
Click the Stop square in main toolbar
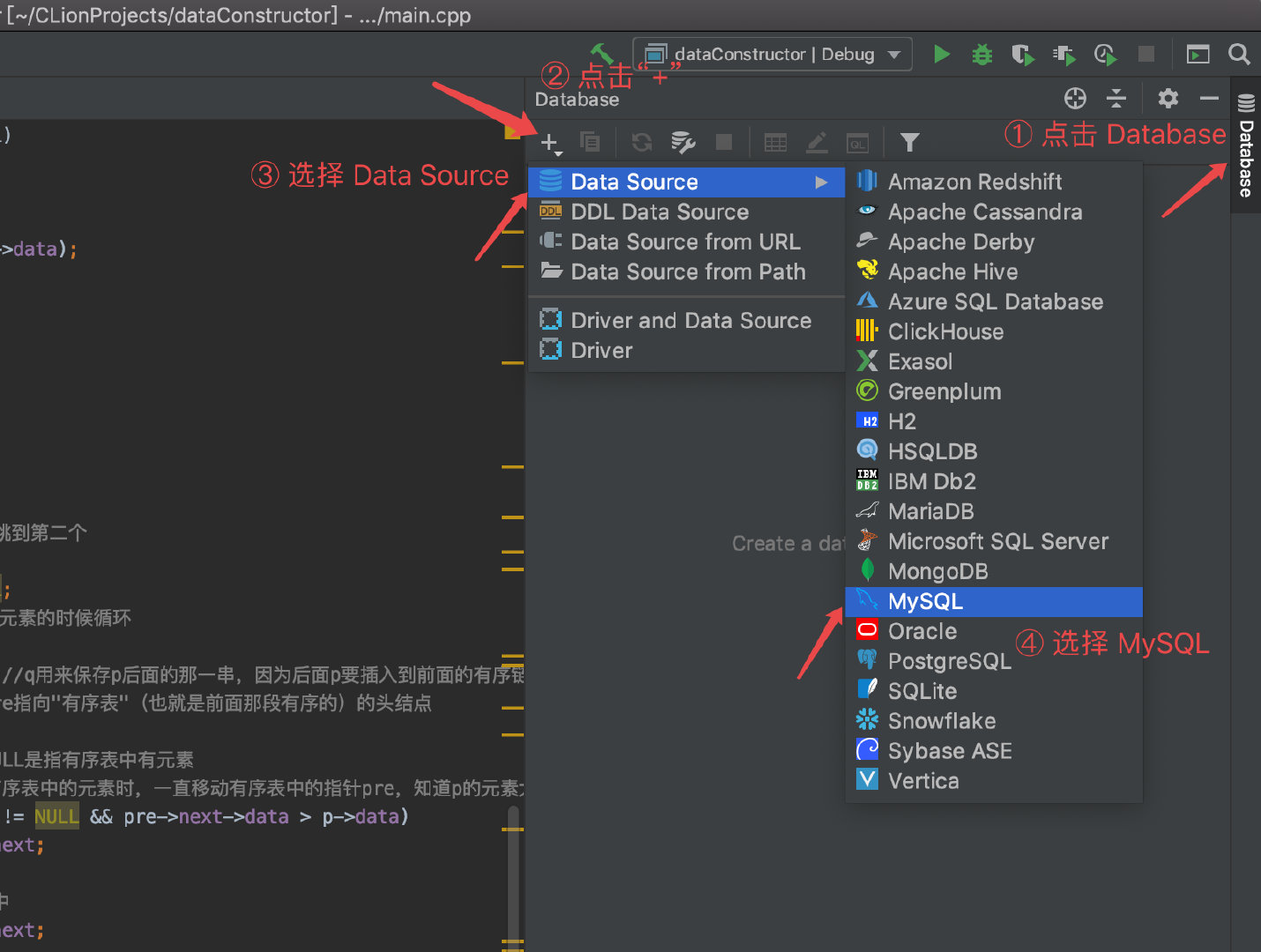point(1146,55)
